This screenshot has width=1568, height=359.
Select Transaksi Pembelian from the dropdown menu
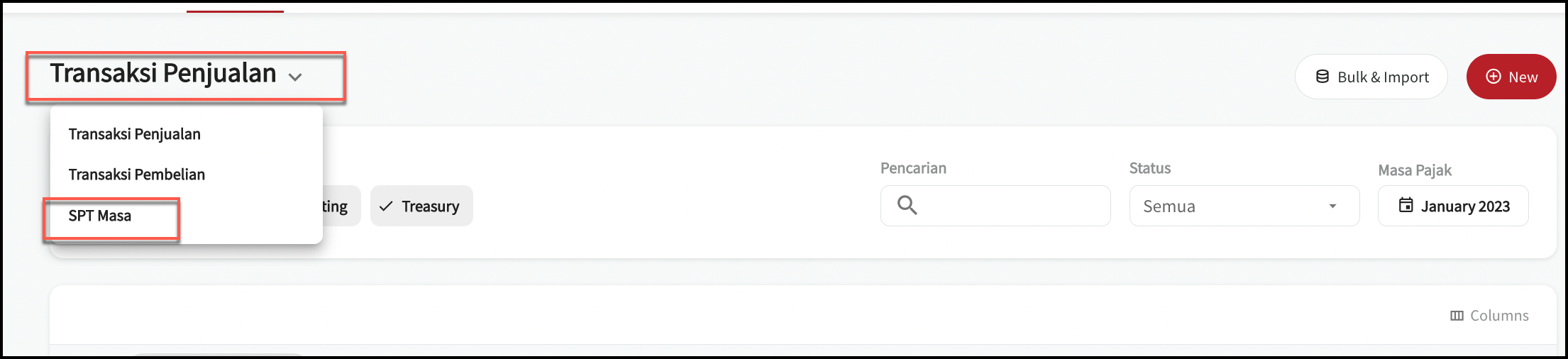point(137,175)
